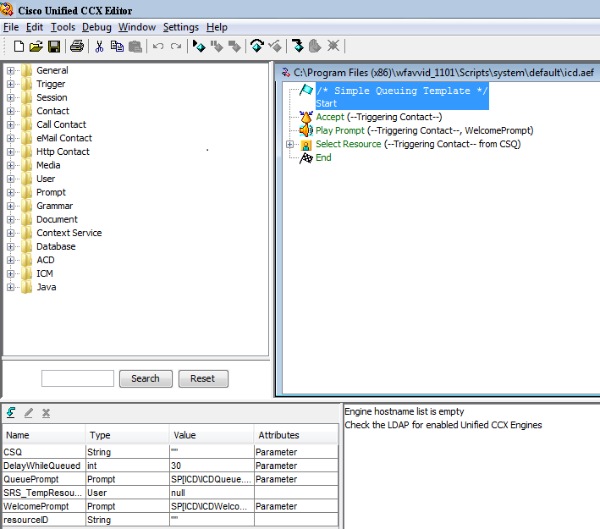This screenshot has height=529, width=600.
Task: Select the resourceID variable row
Action: [x=170, y=520]
